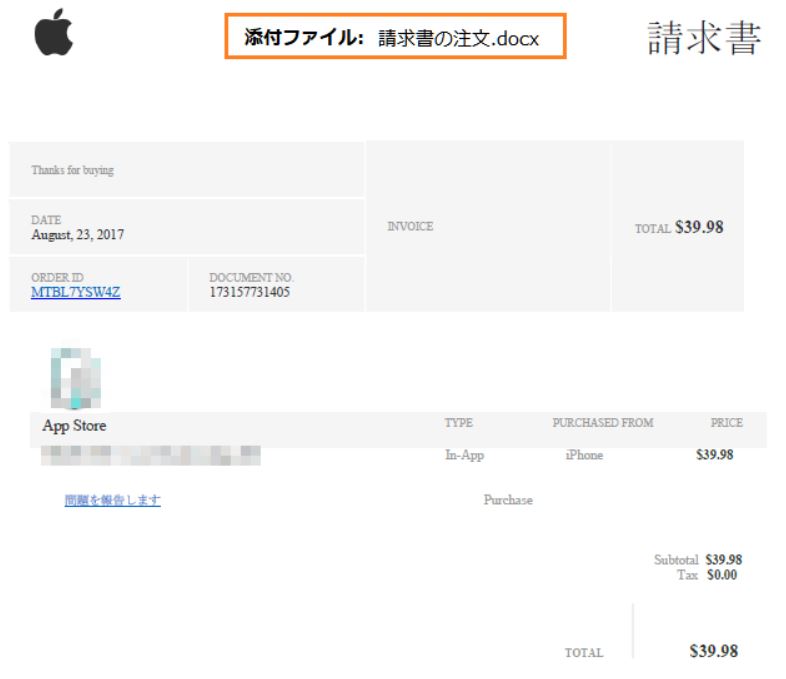This screenshot has height=679, width=786.
Task: Click the Tax $0.00 line
Action: click(707, 575)
